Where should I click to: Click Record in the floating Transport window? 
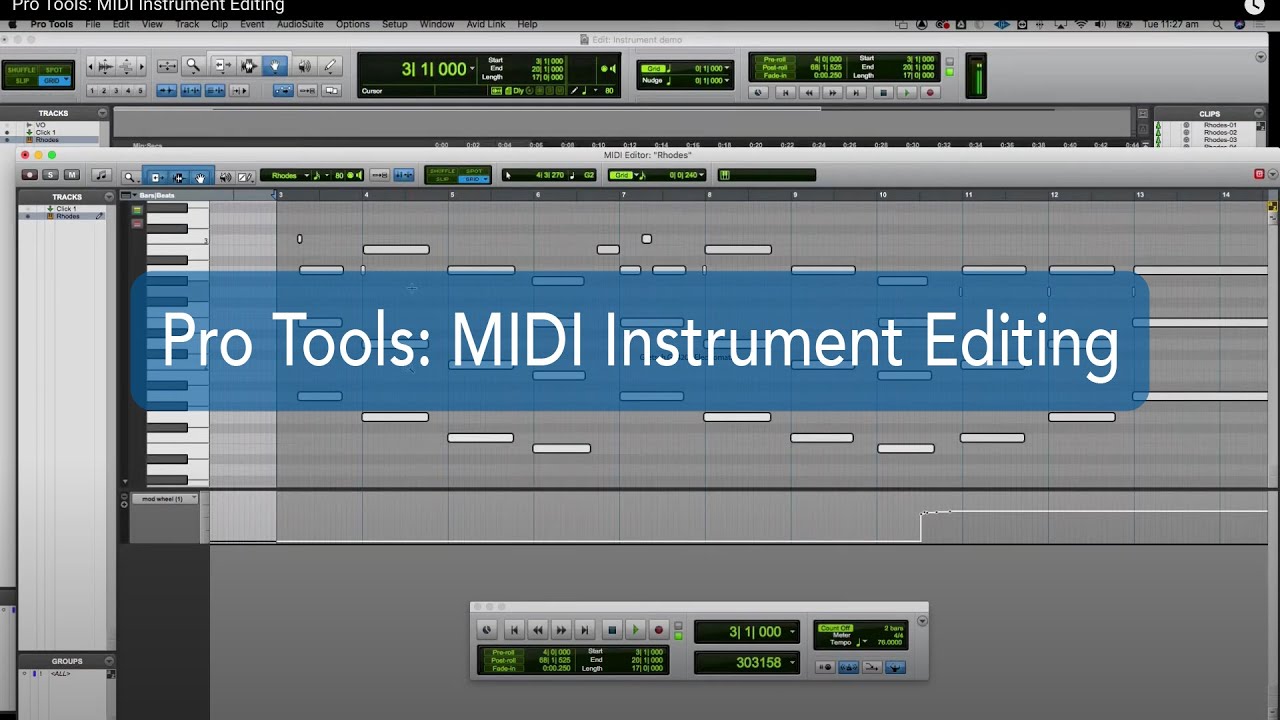tap(658, 630)
